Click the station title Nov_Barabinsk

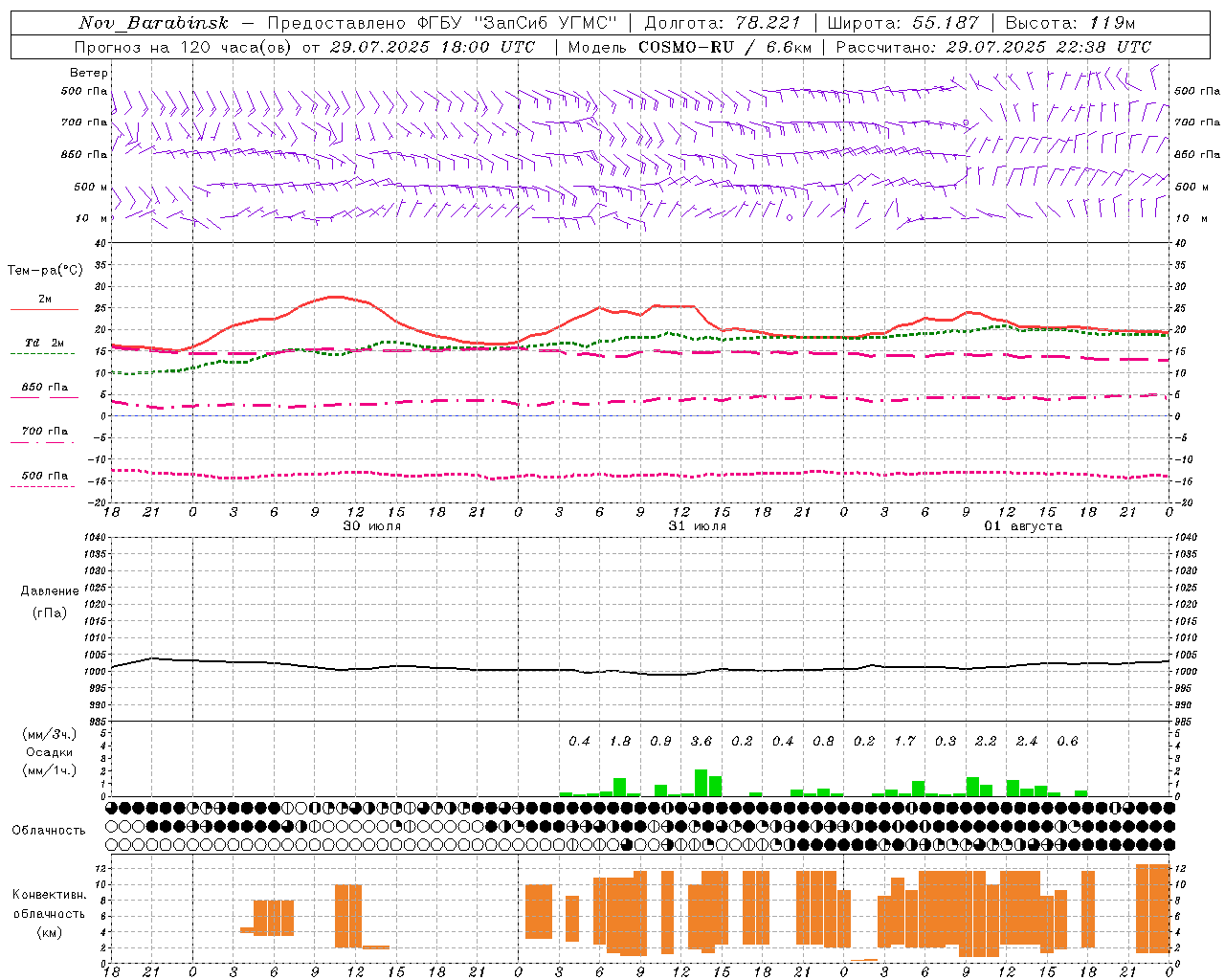coord(153,23)
